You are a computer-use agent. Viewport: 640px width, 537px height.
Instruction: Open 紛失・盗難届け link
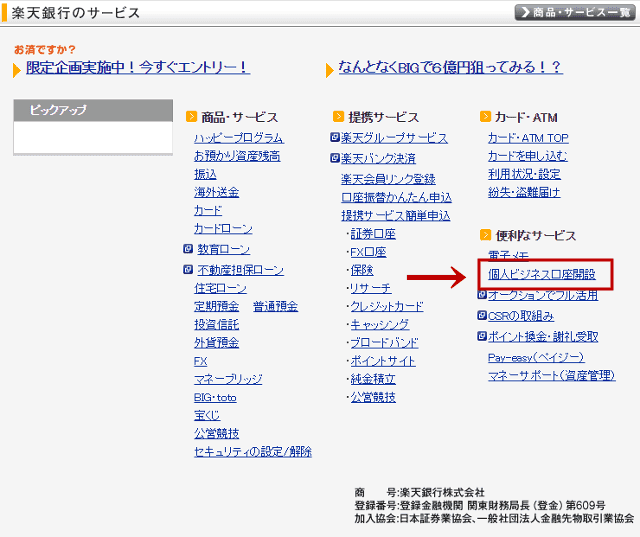[x=524, y=192]
